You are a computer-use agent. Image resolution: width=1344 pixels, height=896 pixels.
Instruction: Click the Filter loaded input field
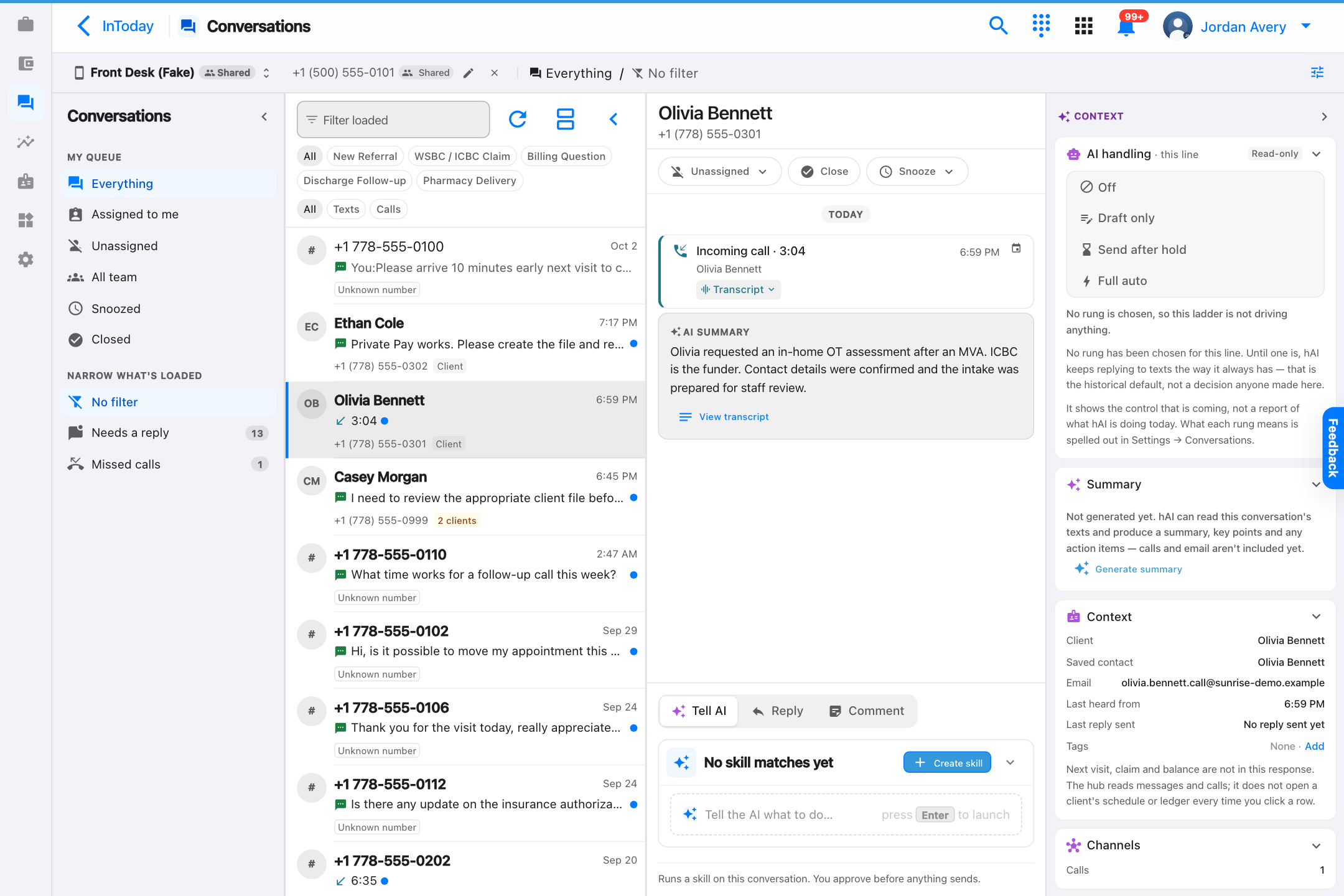393,119
